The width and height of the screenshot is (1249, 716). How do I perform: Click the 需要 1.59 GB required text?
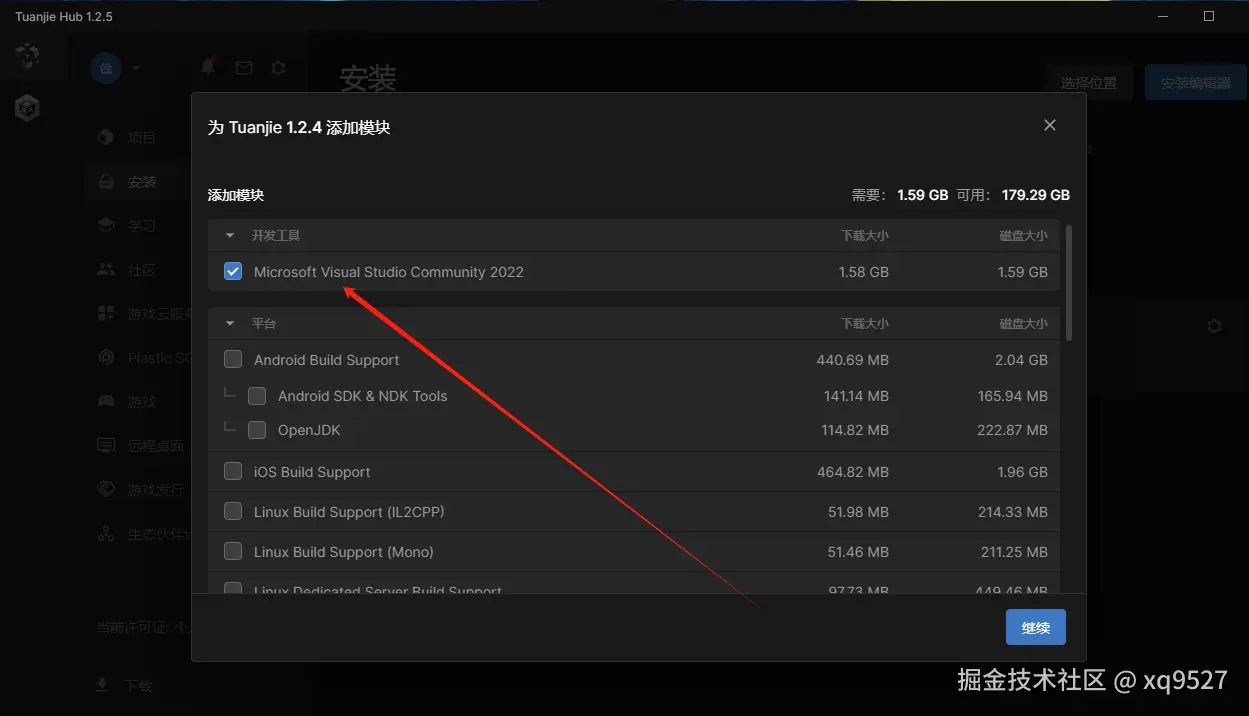pyautogui.click(x=900, y=195)
